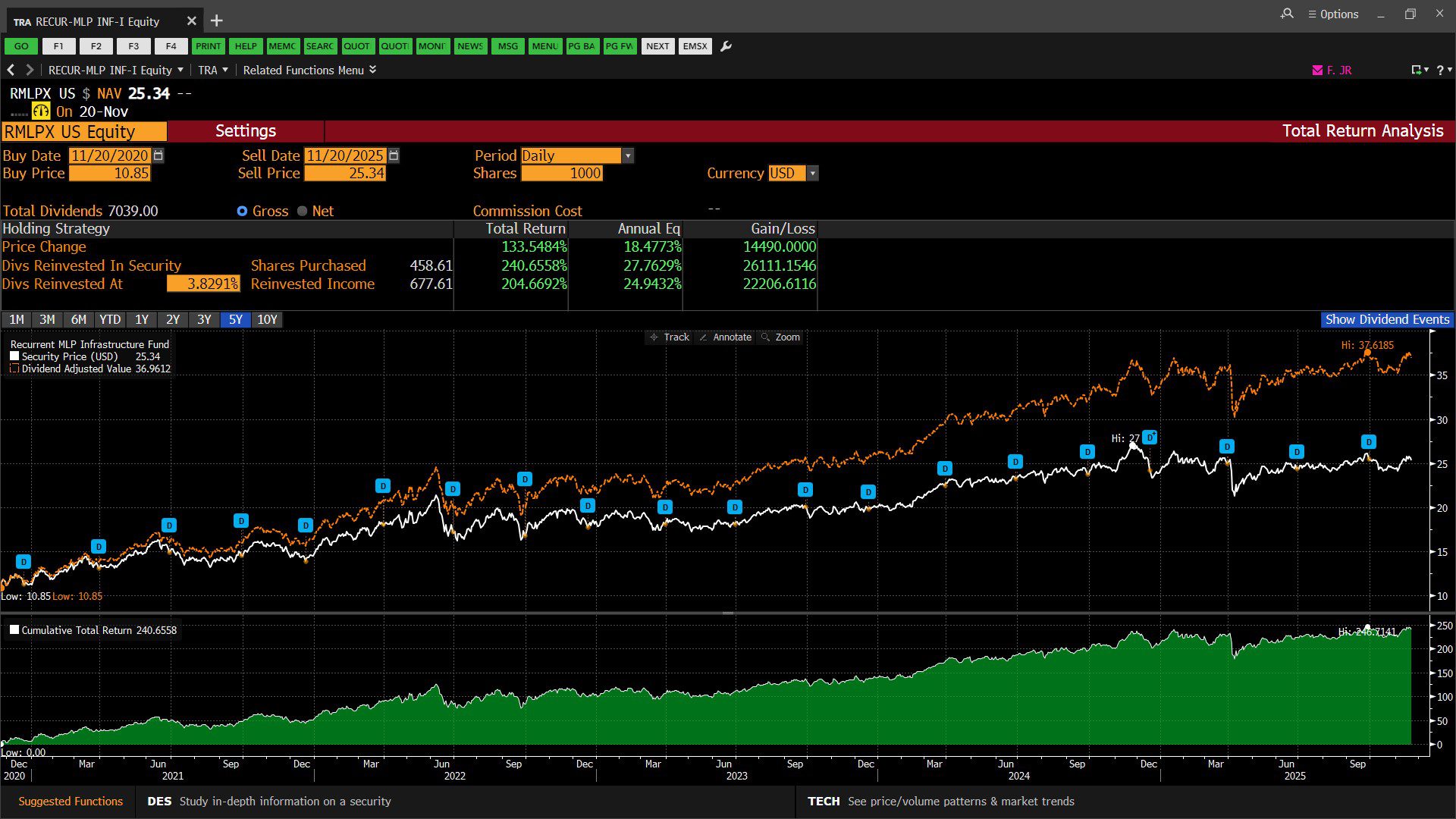Click the Shares input field
Viewport: 1456px width, 819px height.
562,173
